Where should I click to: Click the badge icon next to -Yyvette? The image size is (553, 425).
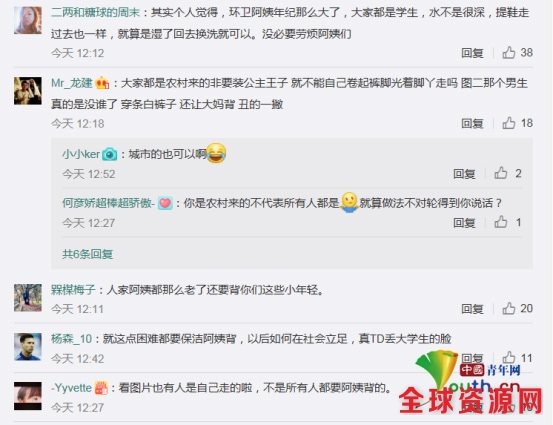[101, 388]
